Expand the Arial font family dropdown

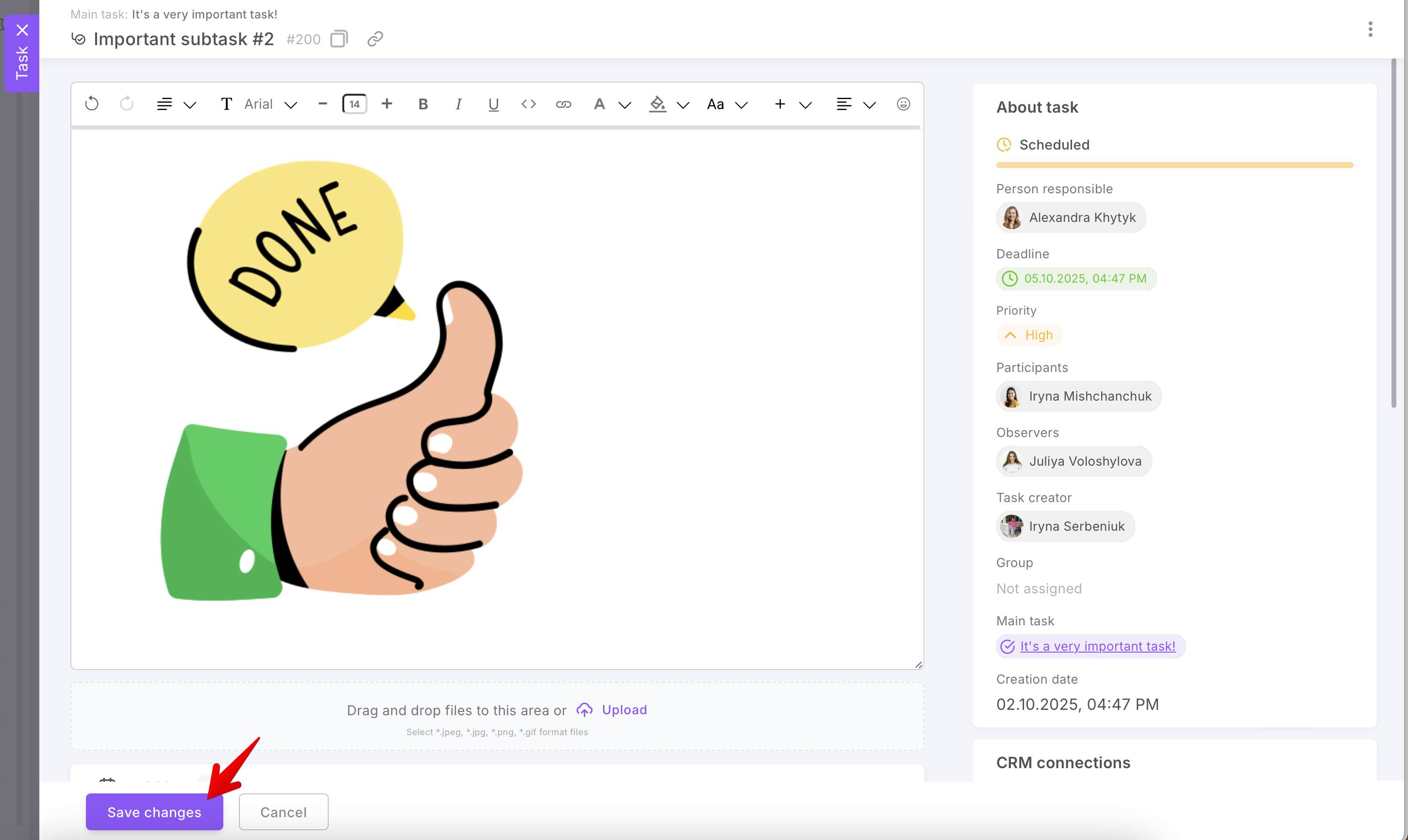tap(291, 105)
